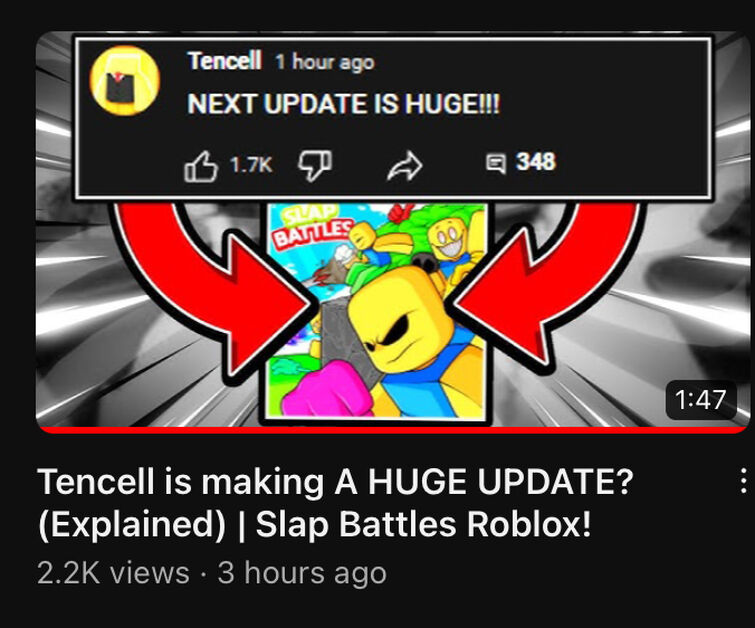
Task: Click the share arrow icon
Action: (x=404, y=166)
